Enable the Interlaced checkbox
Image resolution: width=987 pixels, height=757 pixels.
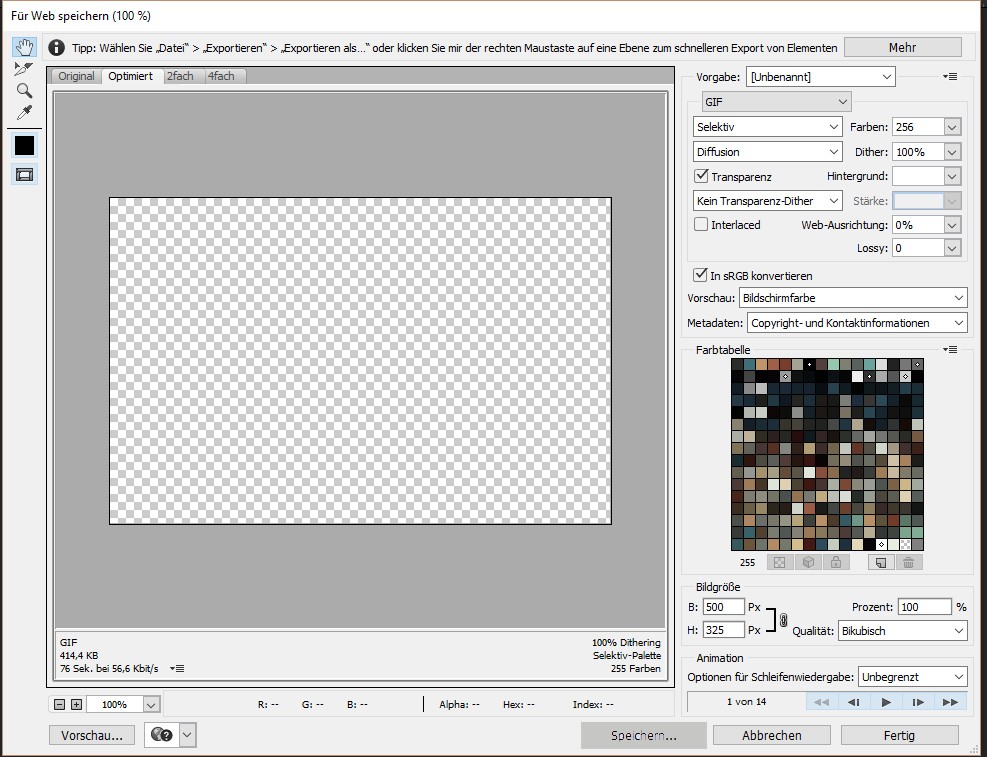[701, 225]
